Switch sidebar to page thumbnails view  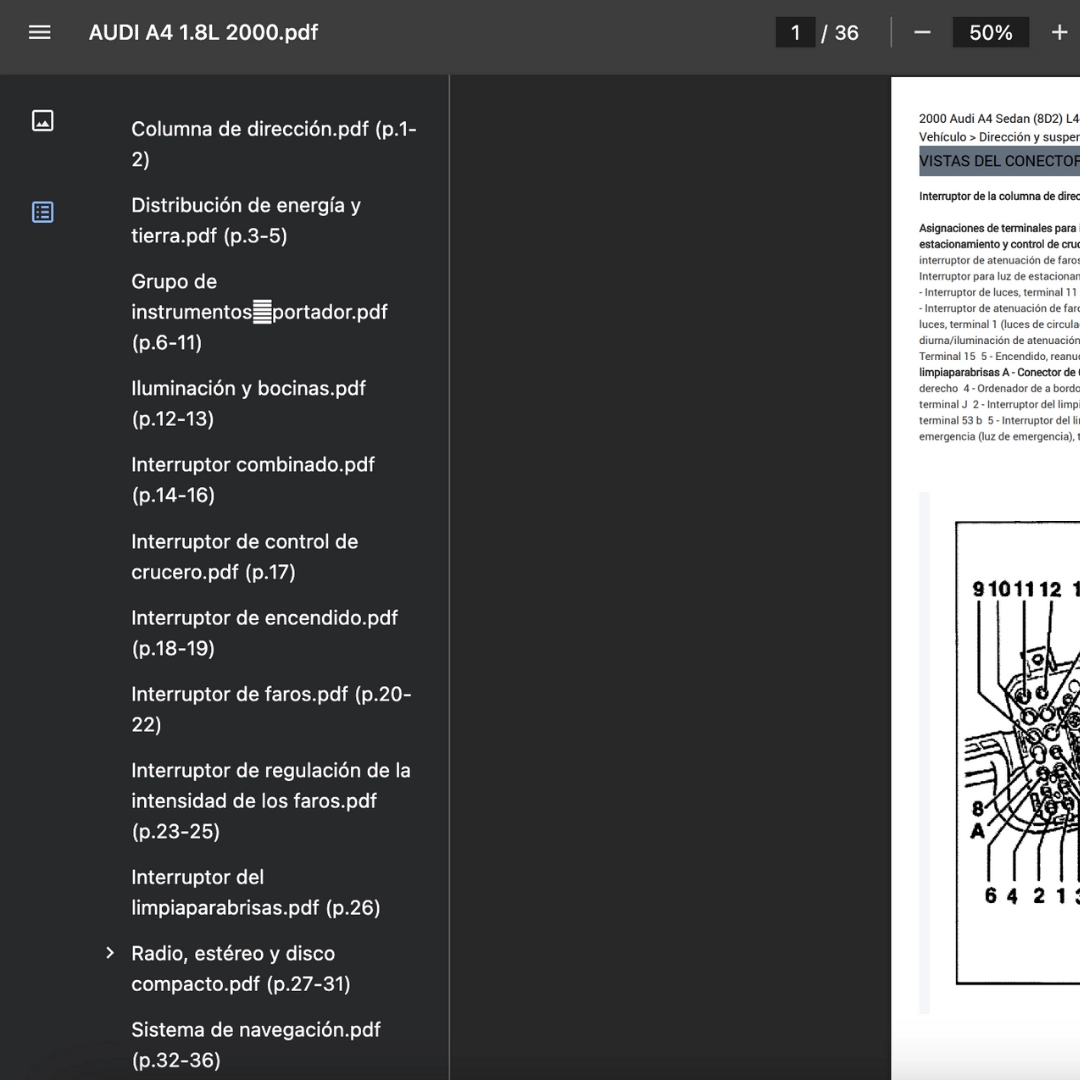coord(42,121)
